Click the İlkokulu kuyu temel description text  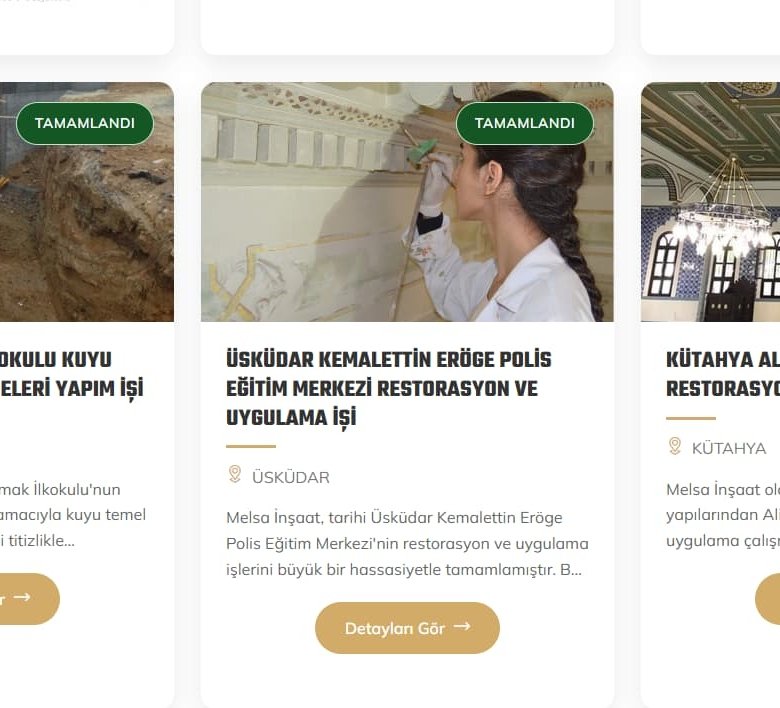point(73,515)
